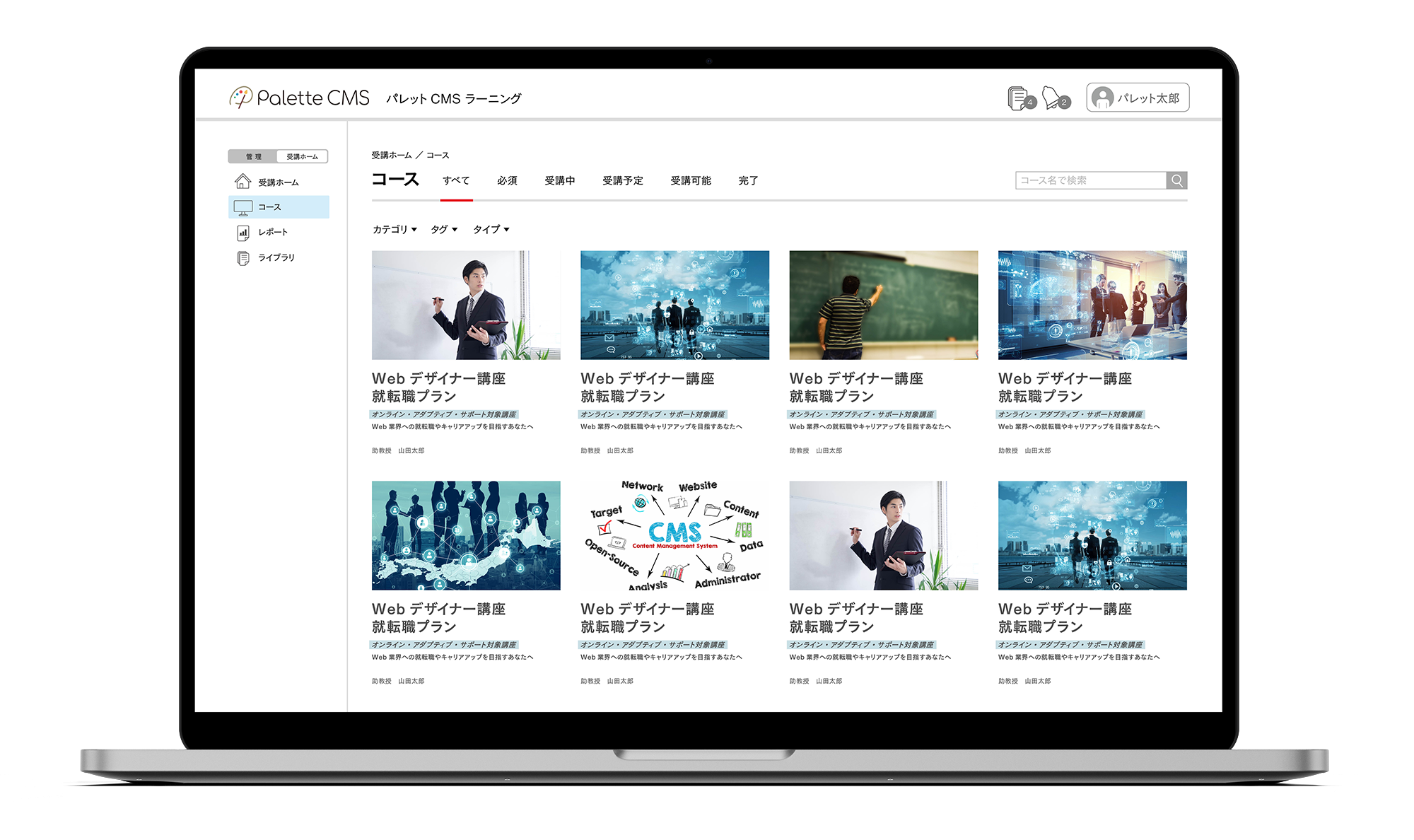Screen dimensions: 1414x840
Task: Select the 受講予定 tab
Action: click(x=622, y=181)
